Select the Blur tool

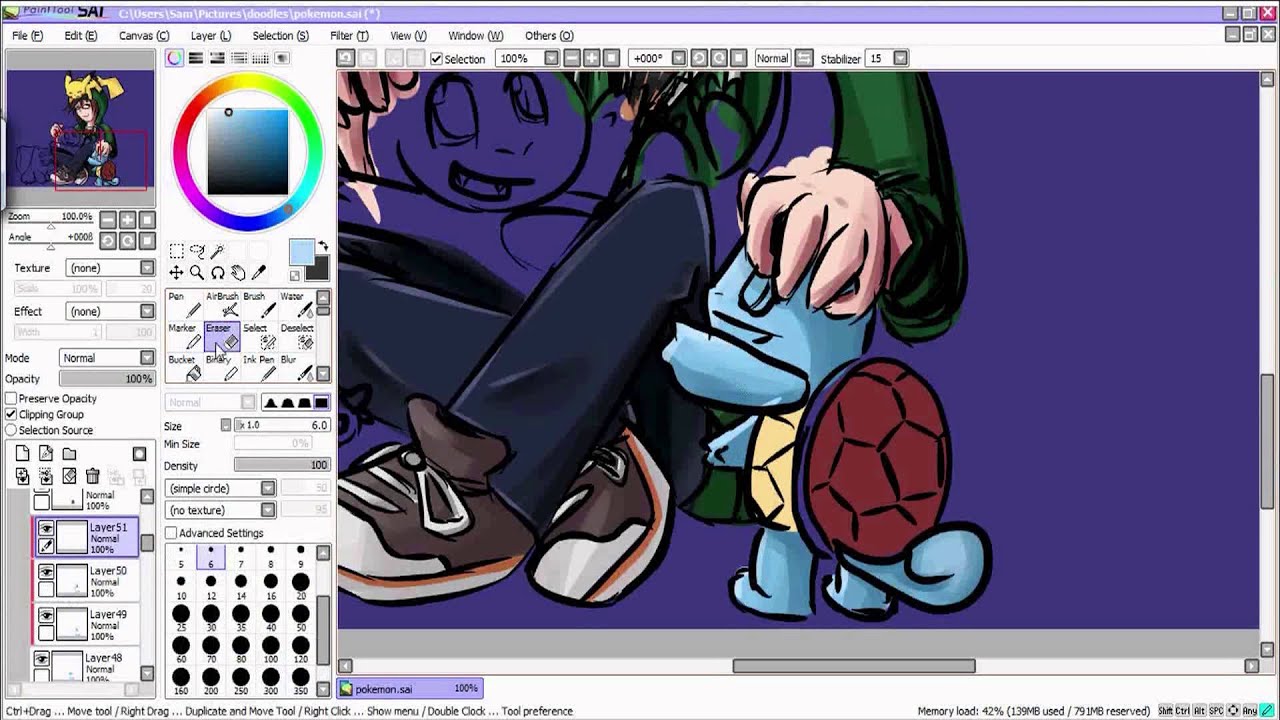pos(296,368)
